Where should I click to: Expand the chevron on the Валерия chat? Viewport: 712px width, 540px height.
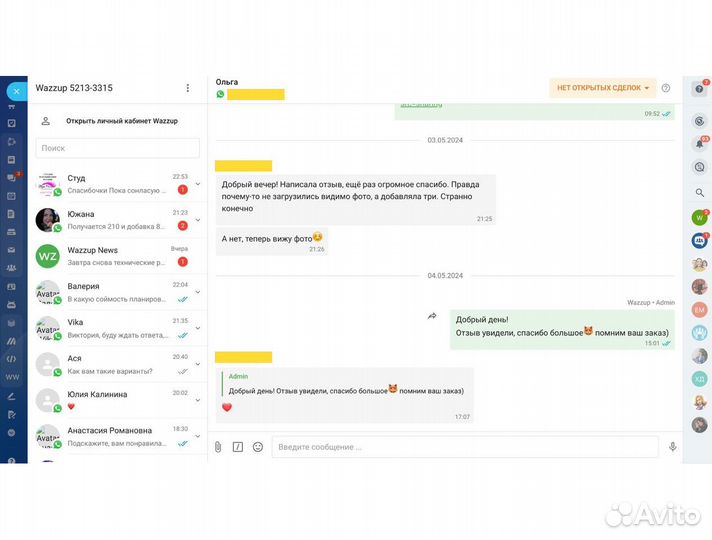point(198,292)
